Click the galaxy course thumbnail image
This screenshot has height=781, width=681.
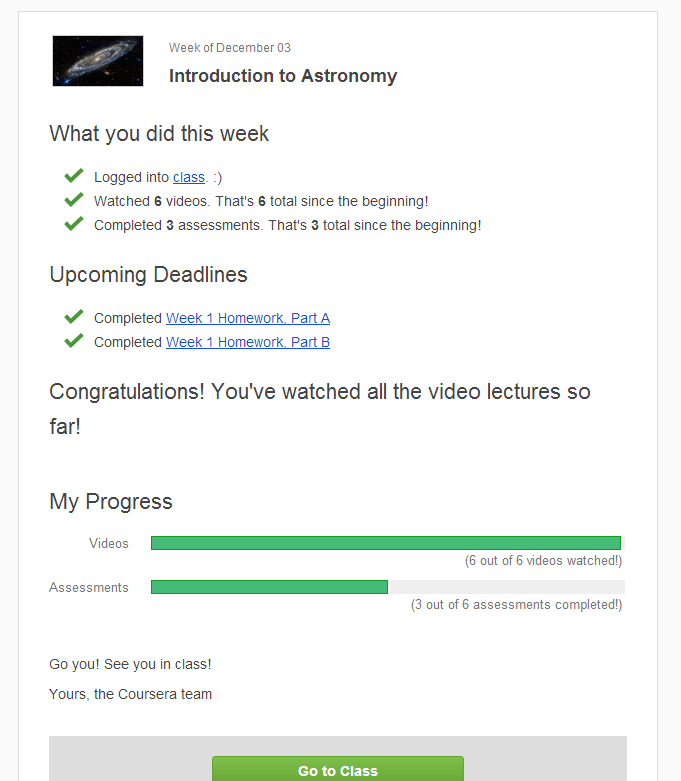click(x=98, y=61)
